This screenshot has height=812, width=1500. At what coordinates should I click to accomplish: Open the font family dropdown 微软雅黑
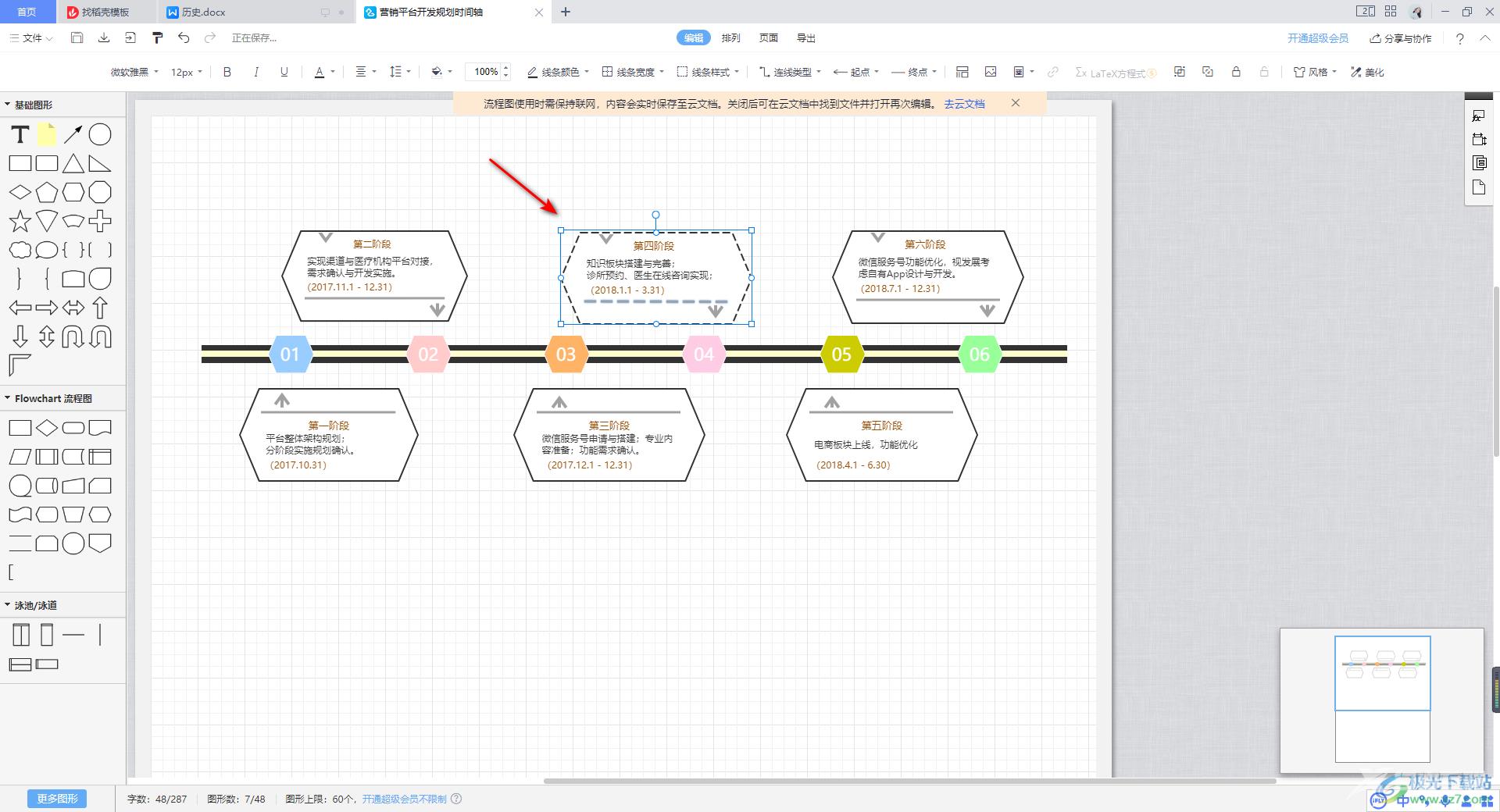click(134, 72)
